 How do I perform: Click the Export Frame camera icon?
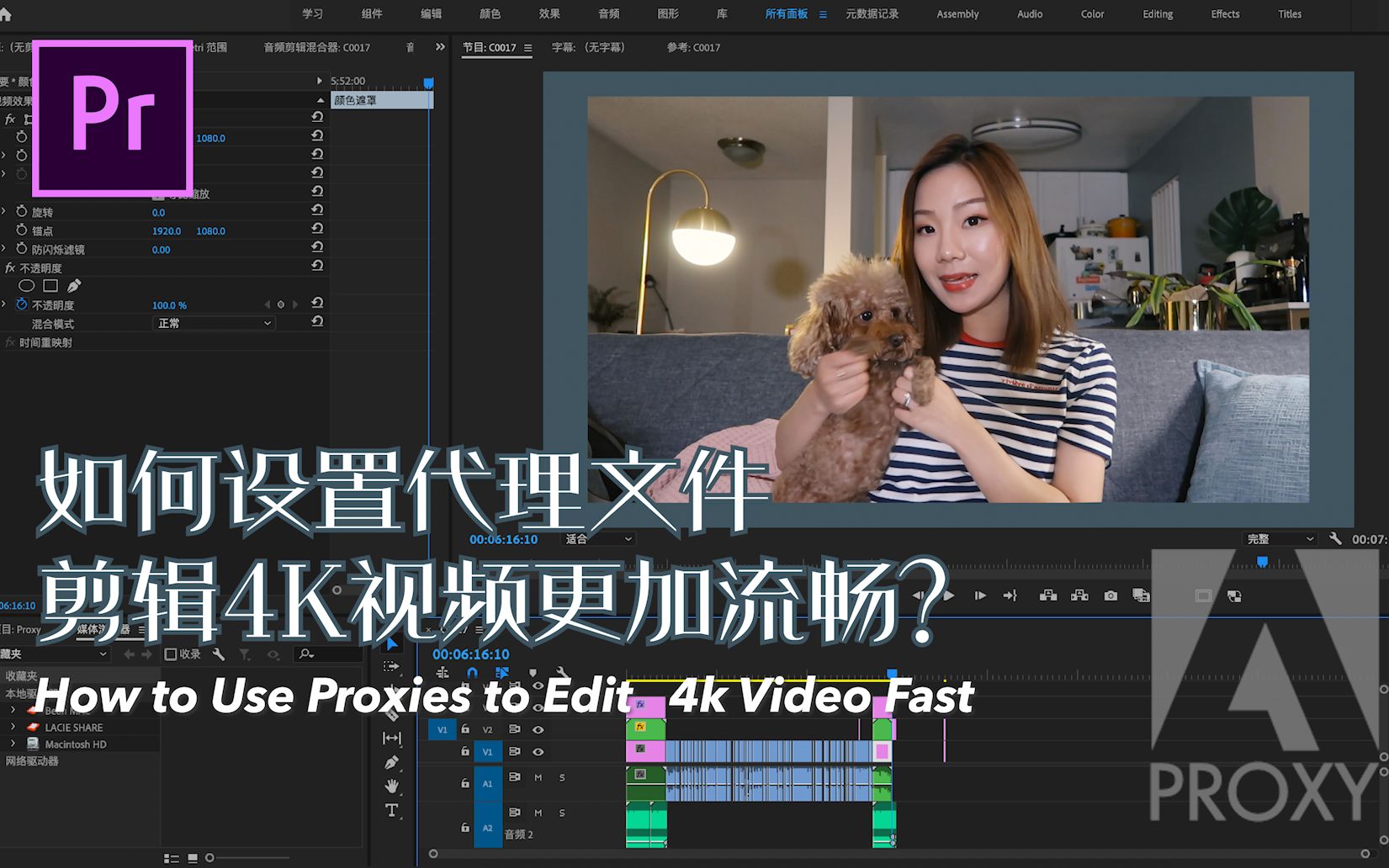(1111, 595)
